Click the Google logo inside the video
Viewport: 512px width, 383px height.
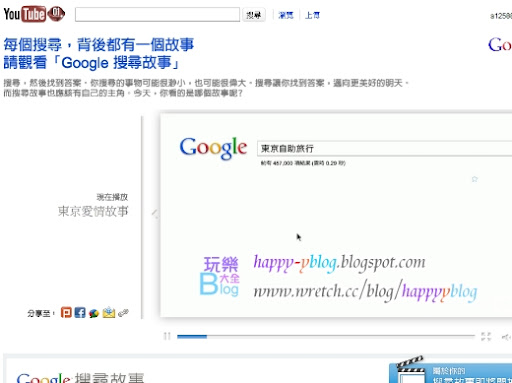tap(213, 148)
